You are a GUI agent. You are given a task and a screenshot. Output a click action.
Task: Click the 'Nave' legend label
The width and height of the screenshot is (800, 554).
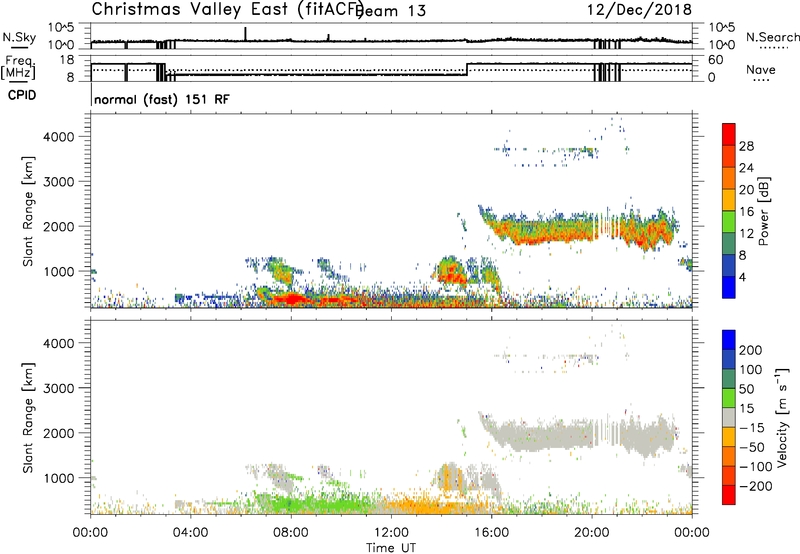click(761, 70)
